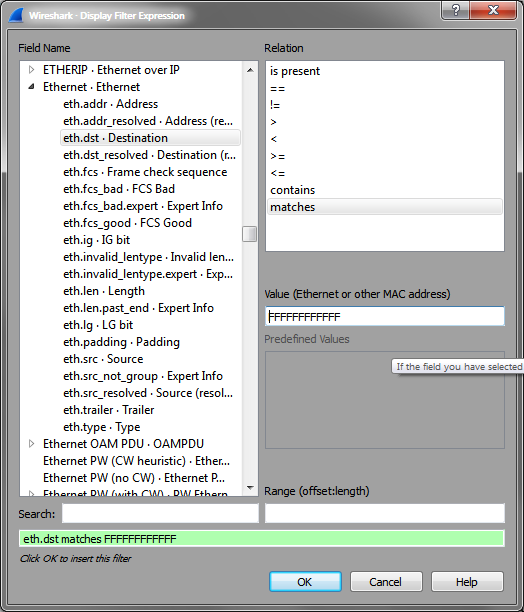Image resolution: width=524 pixels, height=612 pixels.
Task: Click the field name Search box
Action: (160, 513)
